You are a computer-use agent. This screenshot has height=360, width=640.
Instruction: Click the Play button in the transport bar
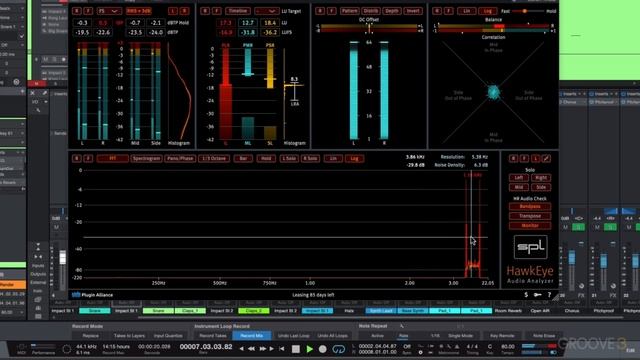(309, 349)
